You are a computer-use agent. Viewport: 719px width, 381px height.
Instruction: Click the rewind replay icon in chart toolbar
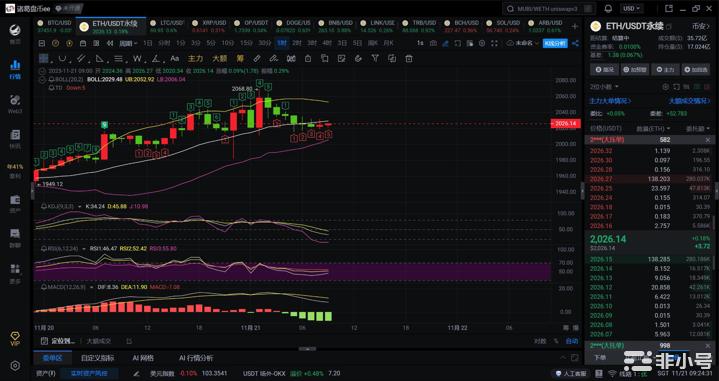(x=110, y=43)
